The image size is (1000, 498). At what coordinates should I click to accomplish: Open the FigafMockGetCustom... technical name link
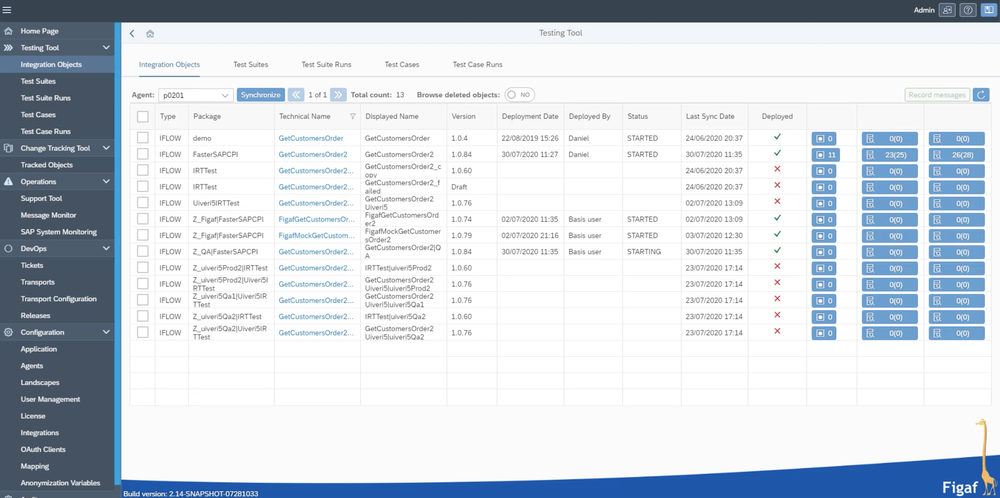(x=316, y=235)
